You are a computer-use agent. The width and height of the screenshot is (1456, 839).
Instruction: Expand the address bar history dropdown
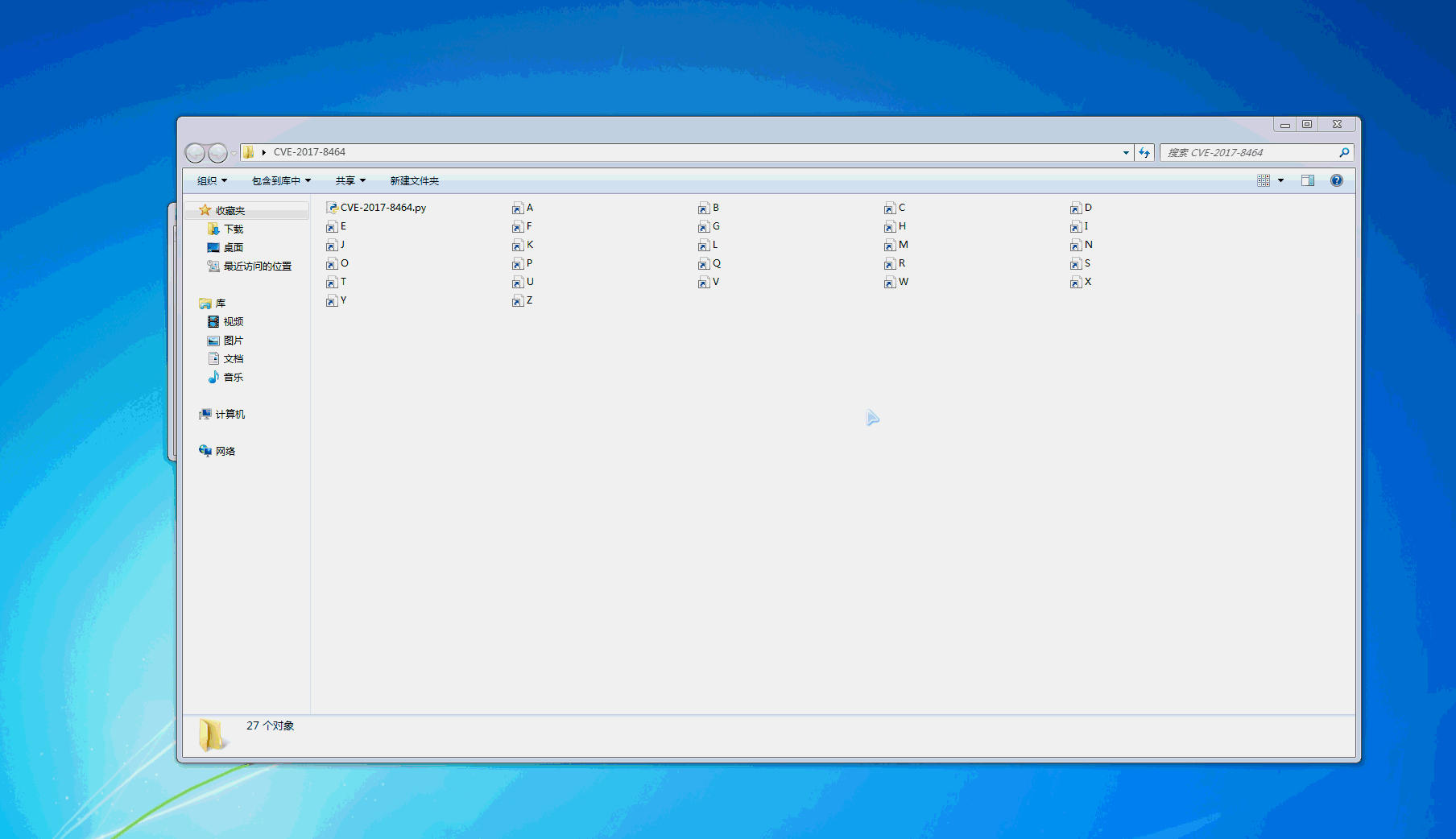point(1126,152)
